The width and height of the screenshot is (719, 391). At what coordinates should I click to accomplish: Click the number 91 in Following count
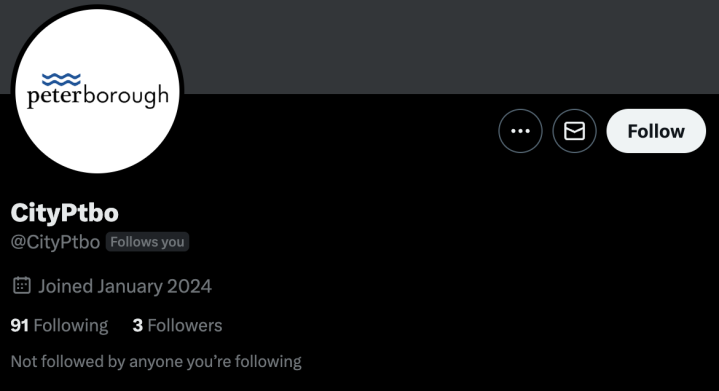pyautogui.click(x=20, y=325)
